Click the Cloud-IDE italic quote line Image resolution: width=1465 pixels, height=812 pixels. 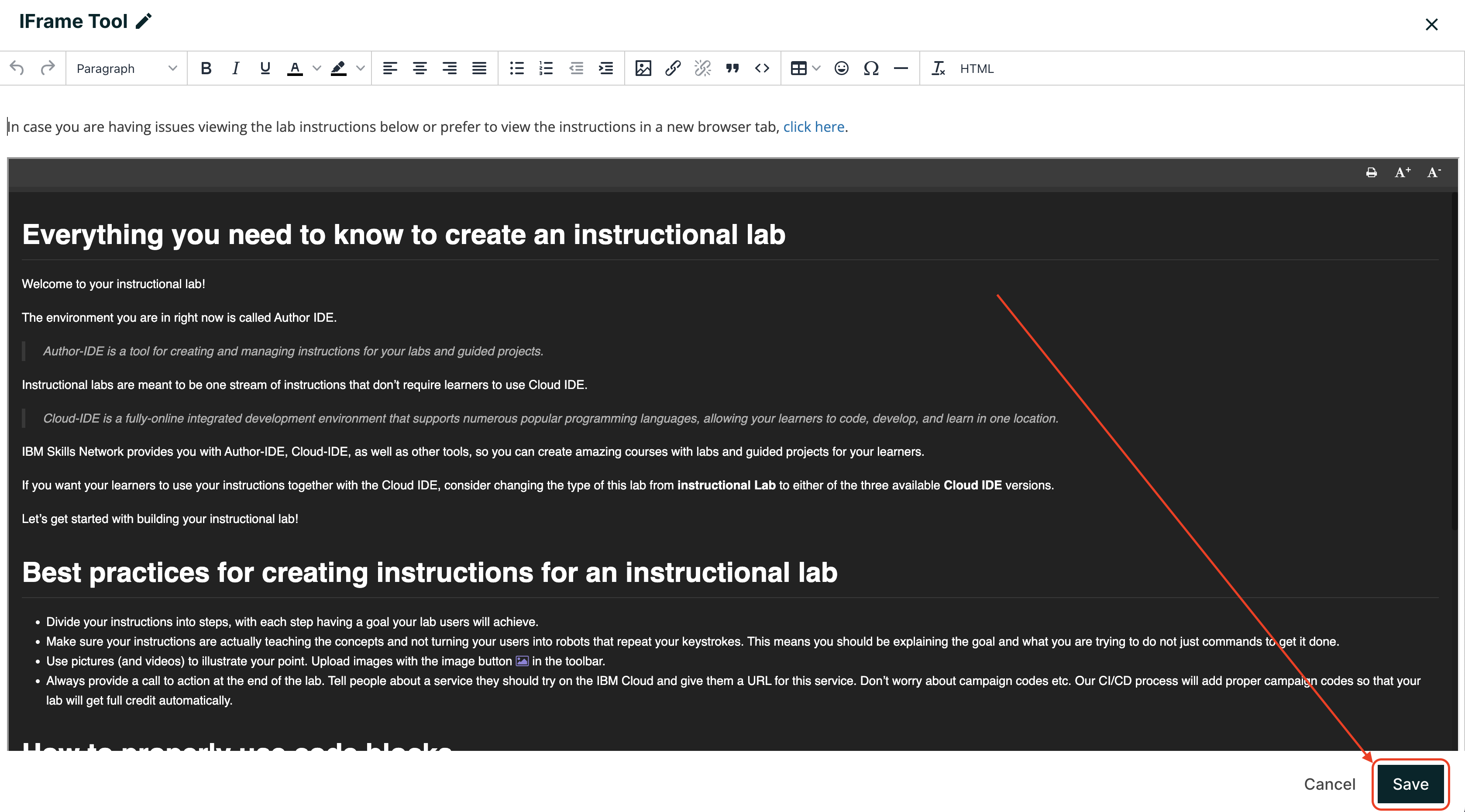[550, 418]
